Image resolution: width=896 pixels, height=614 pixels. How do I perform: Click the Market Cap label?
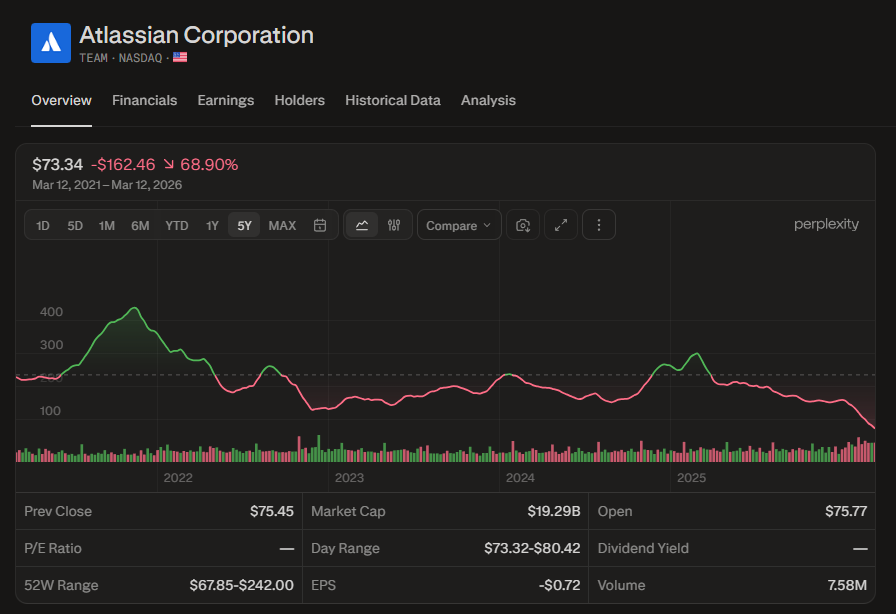348,511
